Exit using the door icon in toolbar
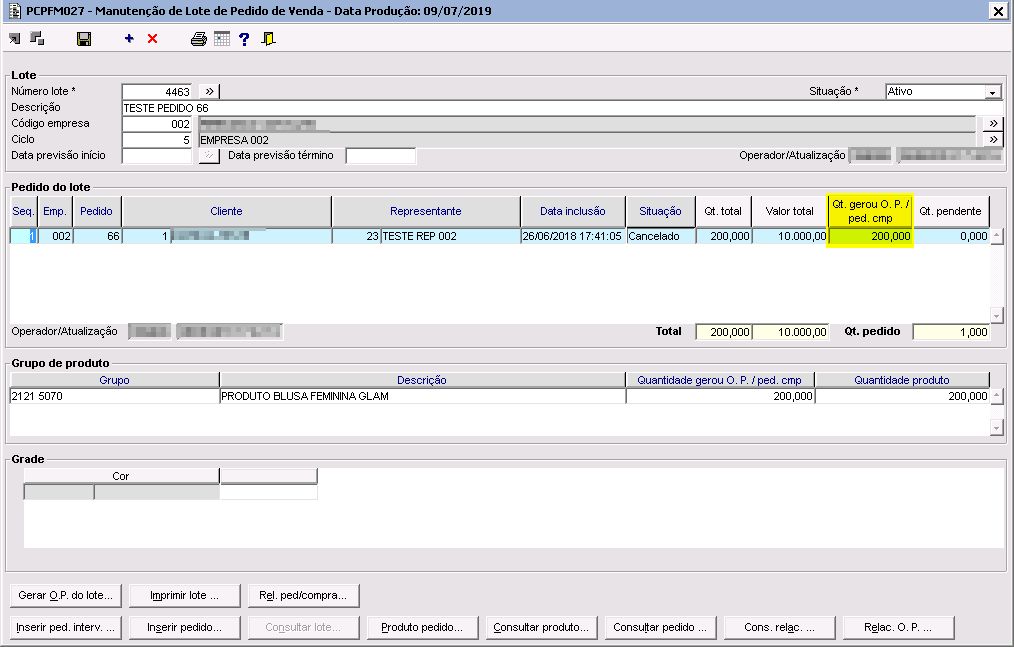Screen dimensions: 1014x647 coord(268,39)
